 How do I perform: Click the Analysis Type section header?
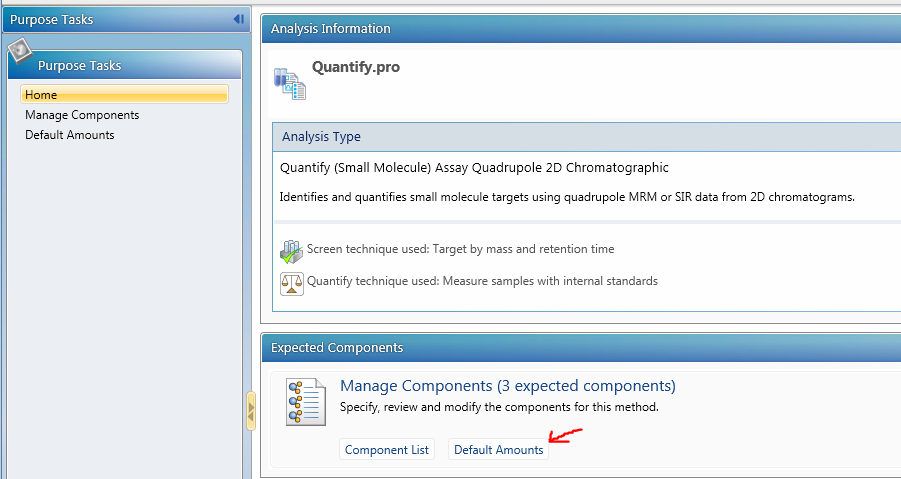[x=587, y=137]
